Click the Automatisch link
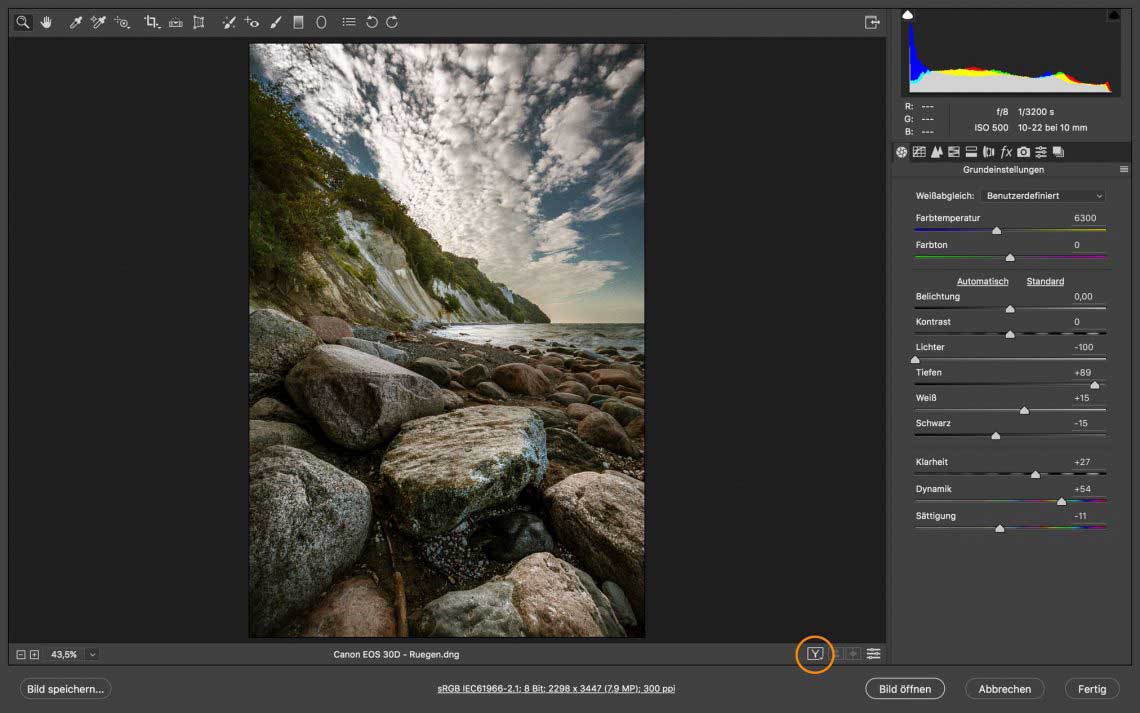 click(982, 281)
